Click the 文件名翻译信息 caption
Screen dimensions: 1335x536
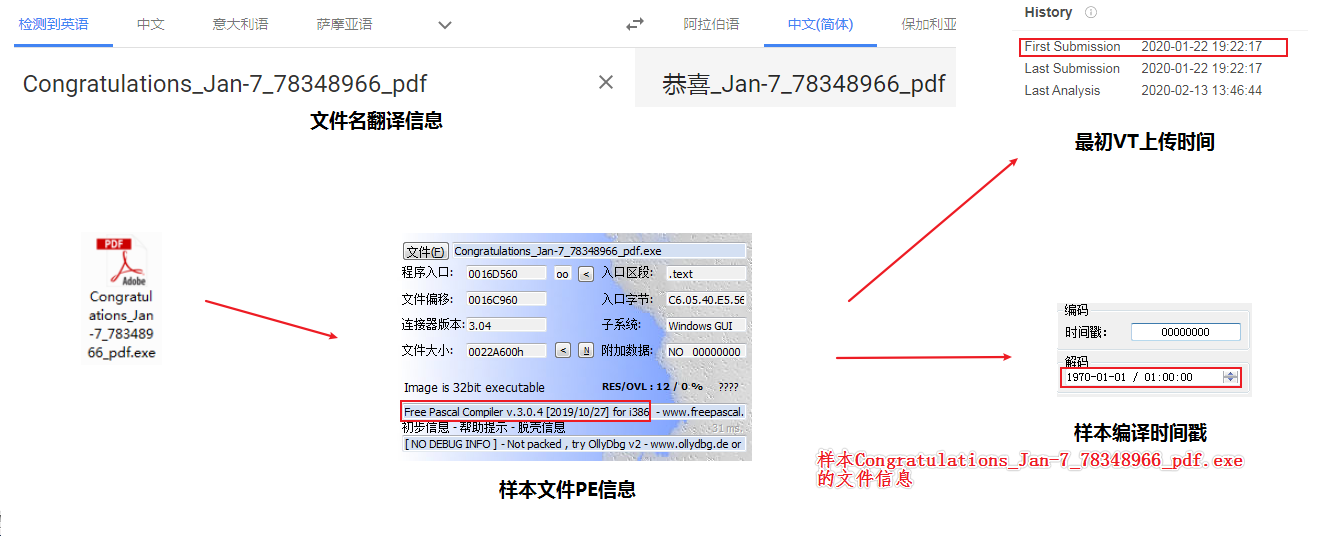pyautogui.click(x=376, y=121)
